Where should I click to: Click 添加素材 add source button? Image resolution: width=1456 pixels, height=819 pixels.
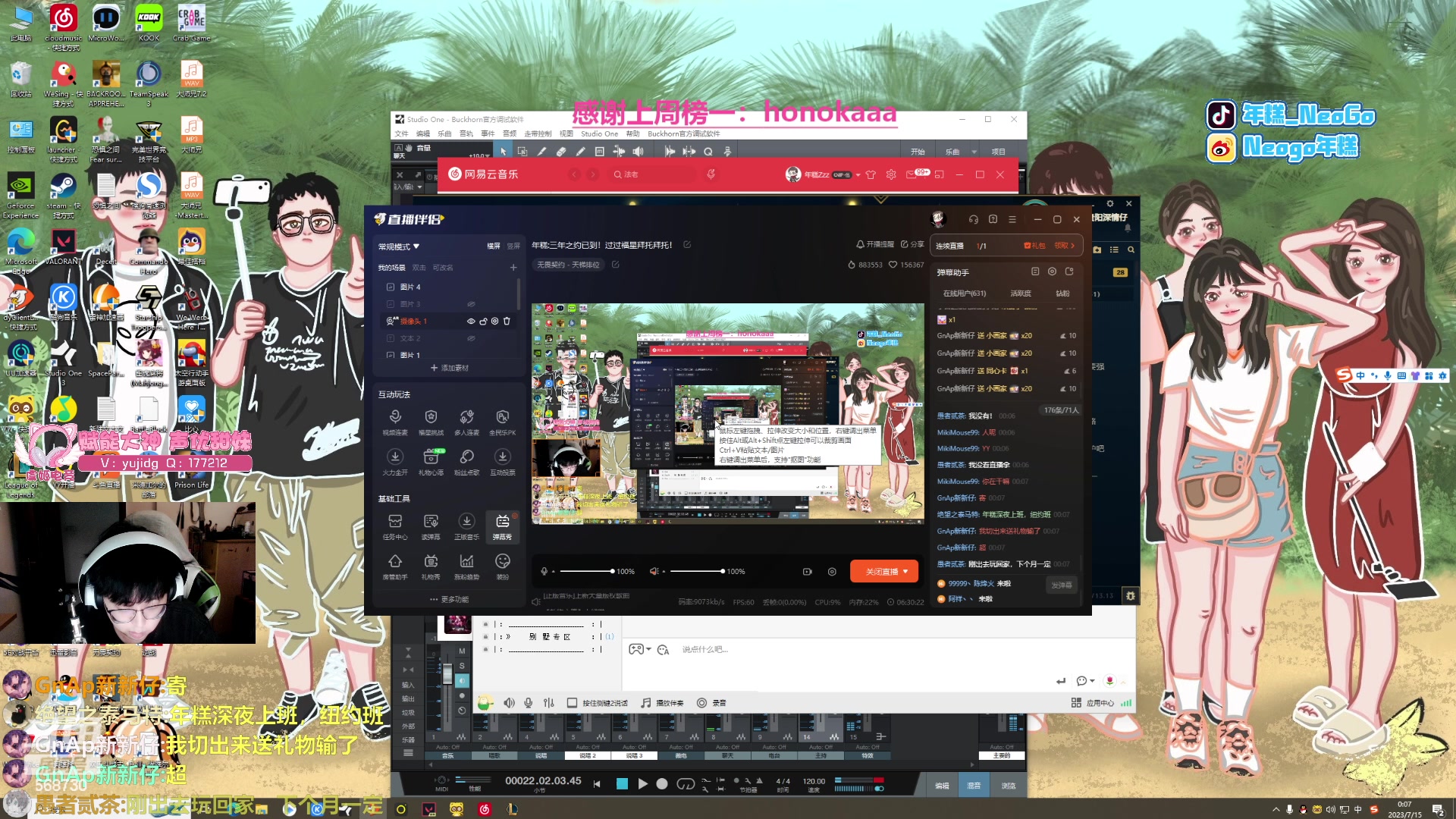pos(450,368)
